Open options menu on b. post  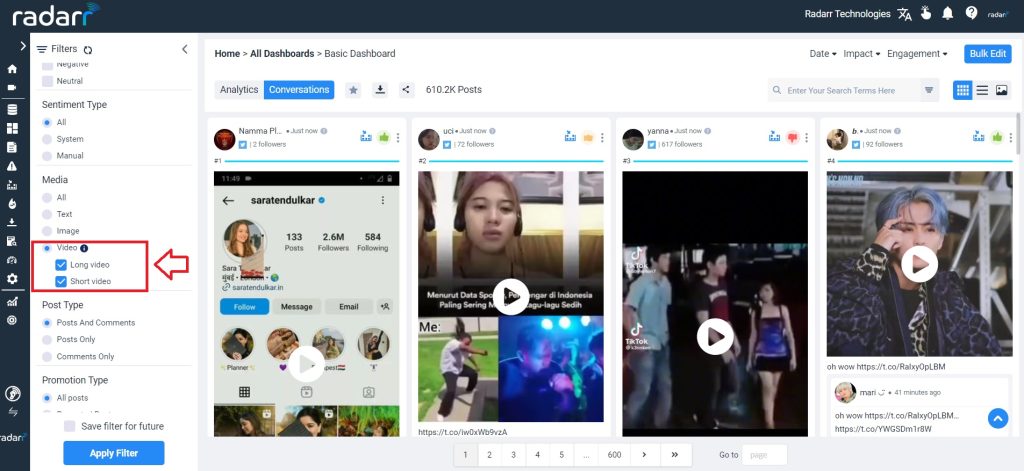[x=1010, y=138]
